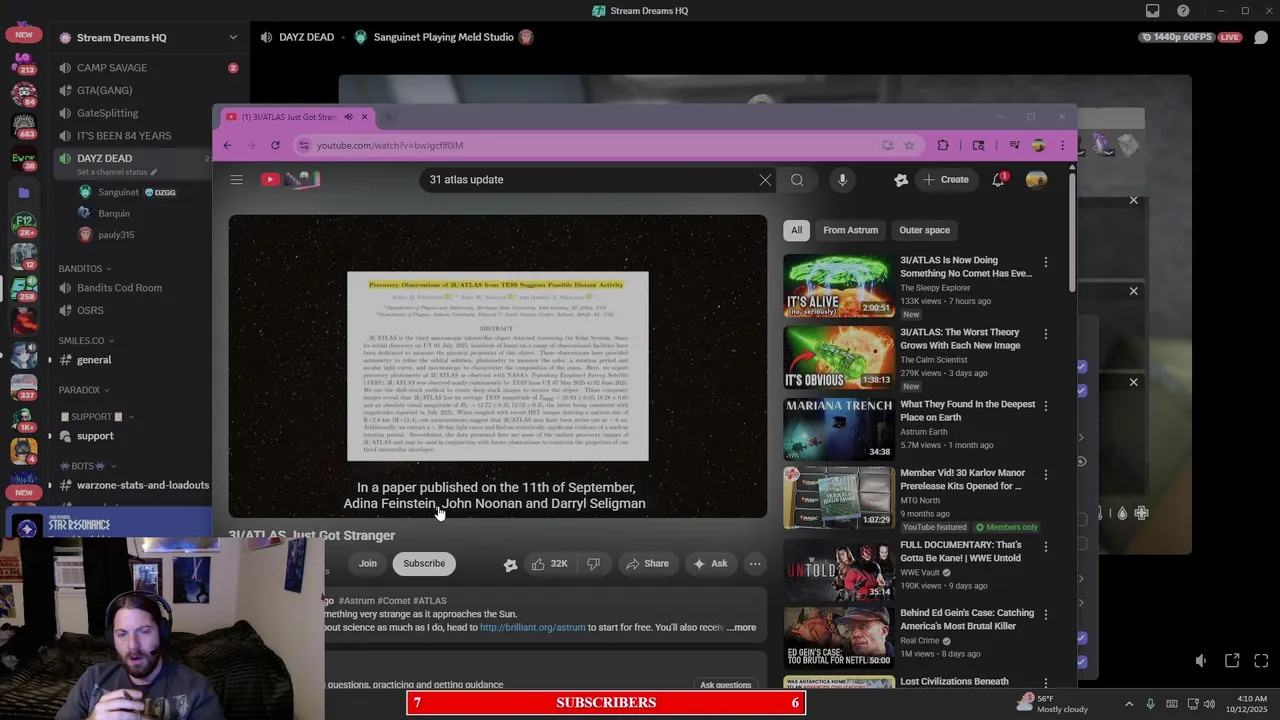Open 'The Worst Theory Grows' video thumbnail
The width and height of the screenshot is (1280, 720).
coord(838,357)
